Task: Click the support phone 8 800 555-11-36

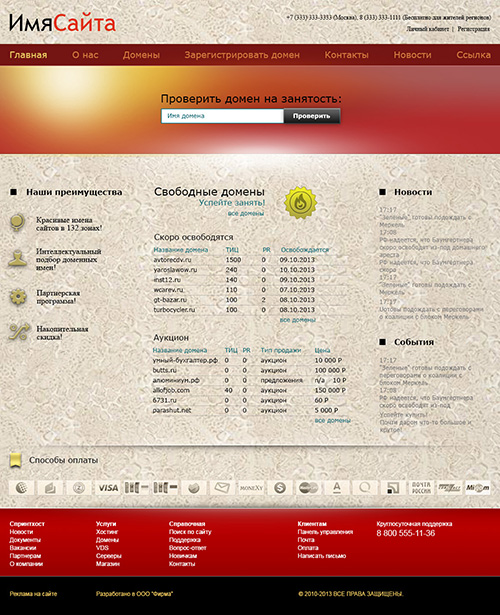Action: (405, 533)
